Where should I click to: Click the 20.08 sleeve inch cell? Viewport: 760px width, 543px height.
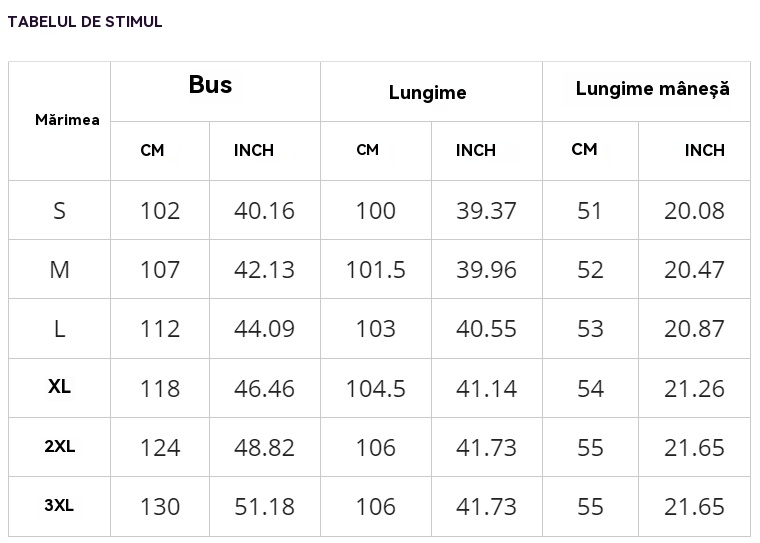694,211
